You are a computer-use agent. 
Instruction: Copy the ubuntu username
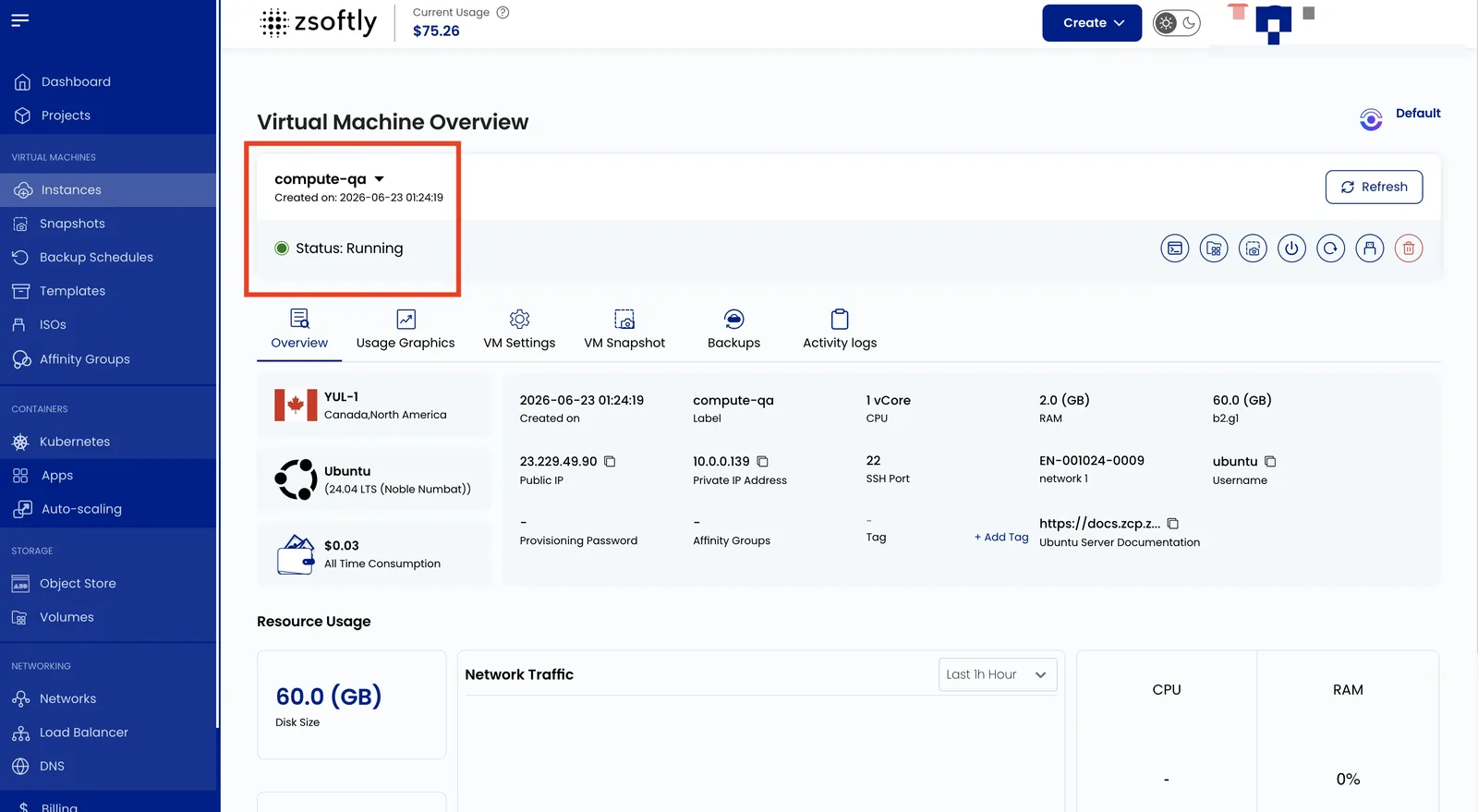(1270, 462)
